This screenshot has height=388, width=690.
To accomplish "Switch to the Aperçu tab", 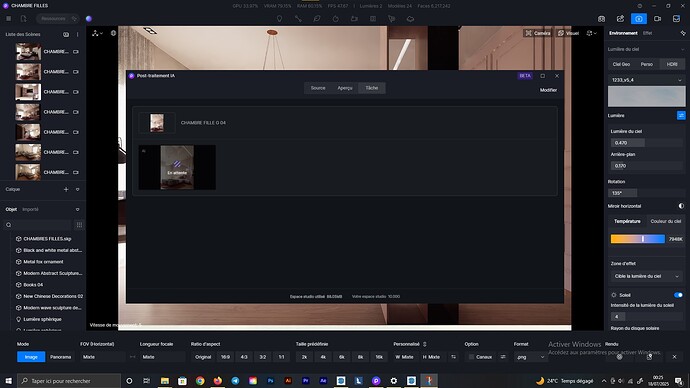I will [345, 88].
